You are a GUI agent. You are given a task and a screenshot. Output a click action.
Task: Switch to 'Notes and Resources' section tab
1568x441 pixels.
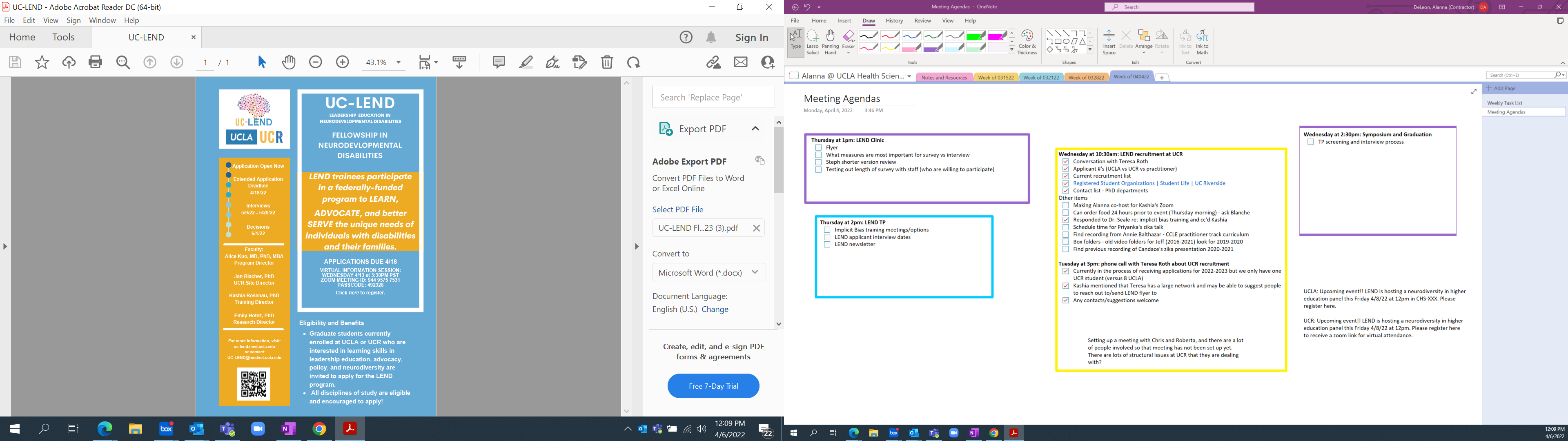pos(944,77)
